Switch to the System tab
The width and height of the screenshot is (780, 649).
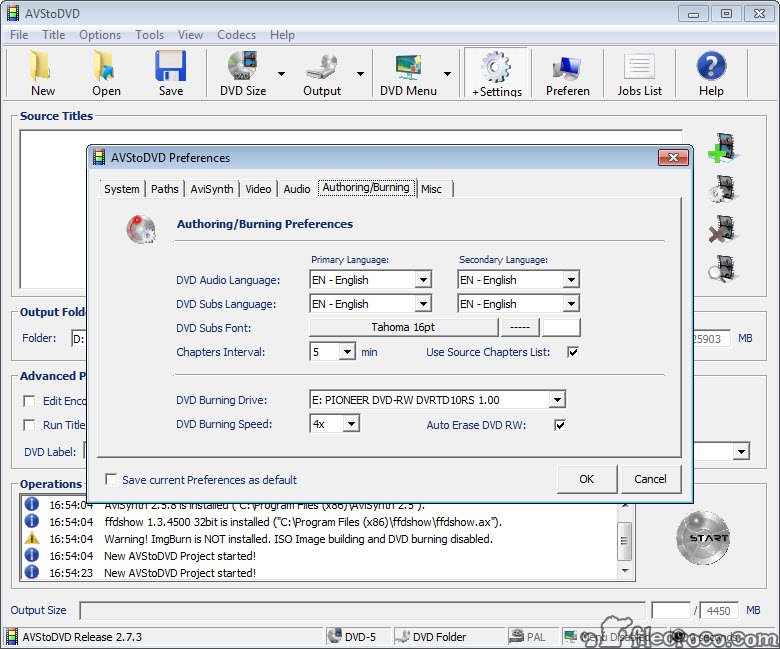pos(122,189)
